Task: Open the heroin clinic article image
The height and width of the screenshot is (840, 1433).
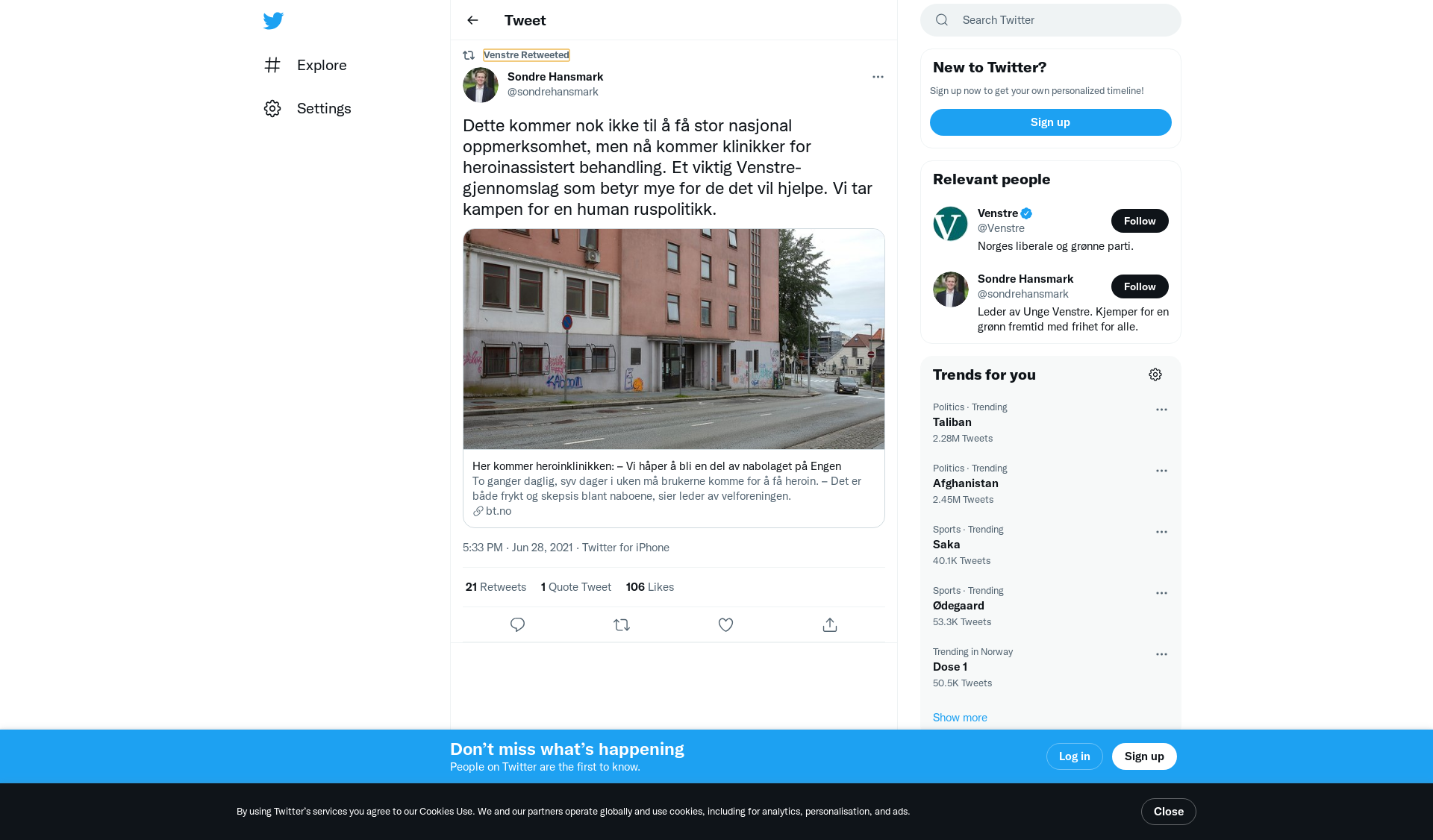Action: coord(674,339)
